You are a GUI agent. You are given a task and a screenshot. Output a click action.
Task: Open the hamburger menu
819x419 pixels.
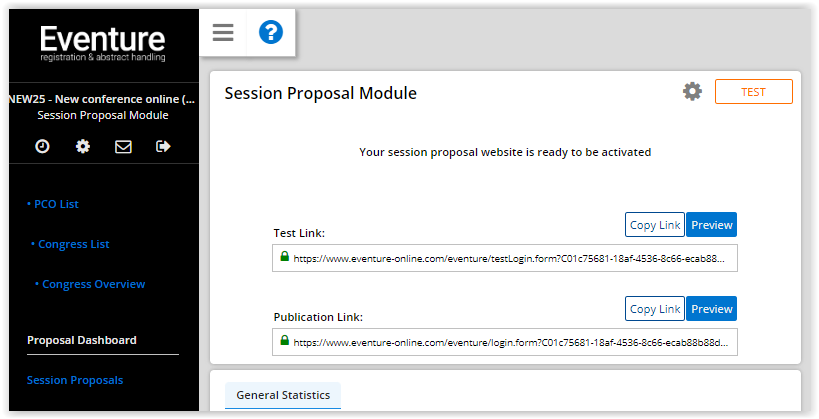pos(223,33)
